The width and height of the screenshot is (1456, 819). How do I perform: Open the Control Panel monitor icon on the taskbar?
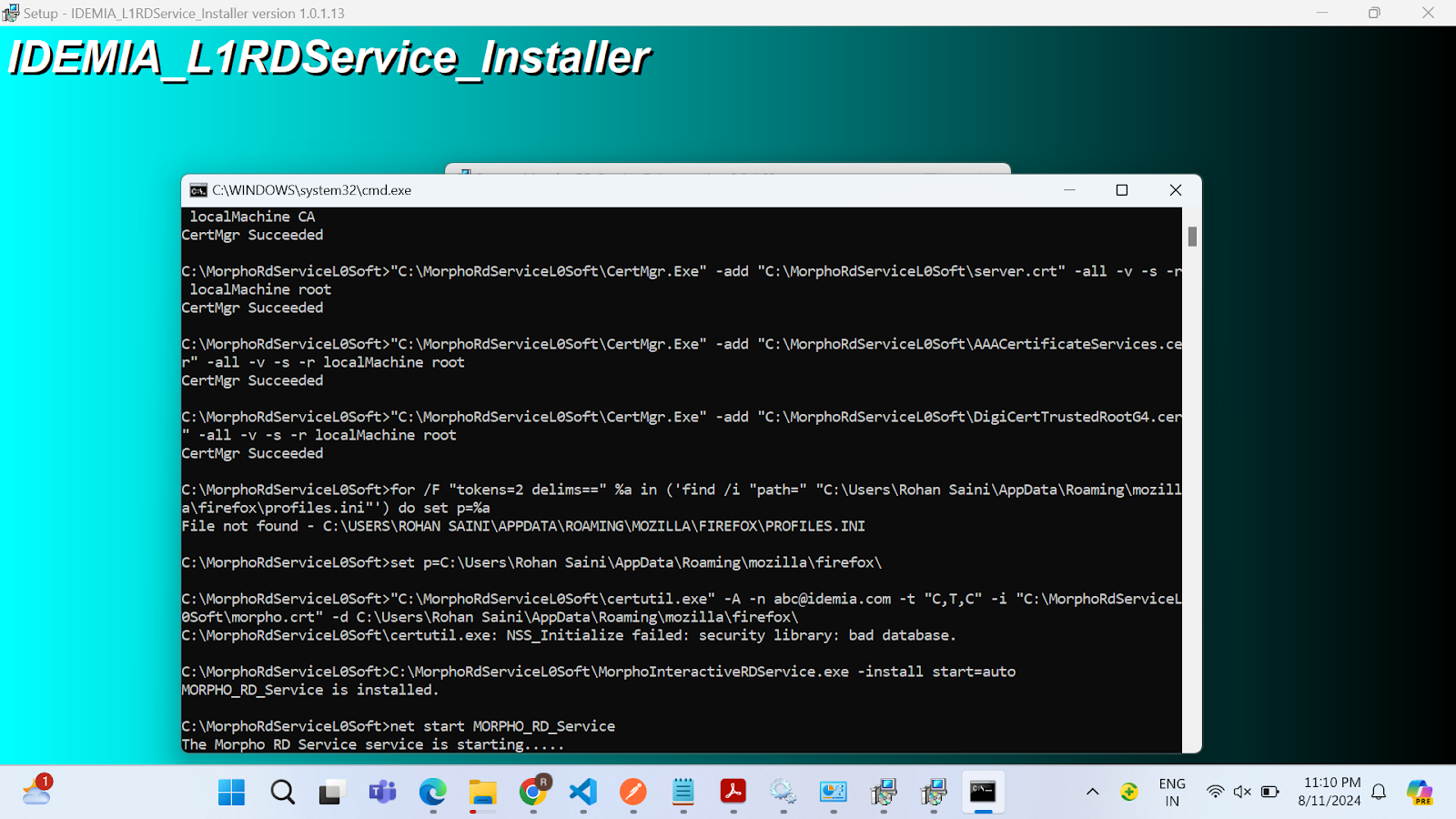[x=833, y=793]
